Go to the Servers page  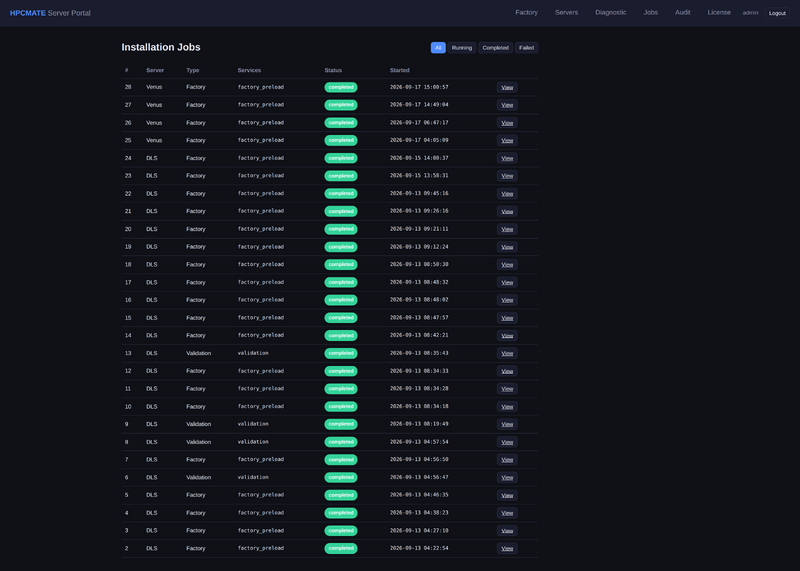(x=566, y=13)
